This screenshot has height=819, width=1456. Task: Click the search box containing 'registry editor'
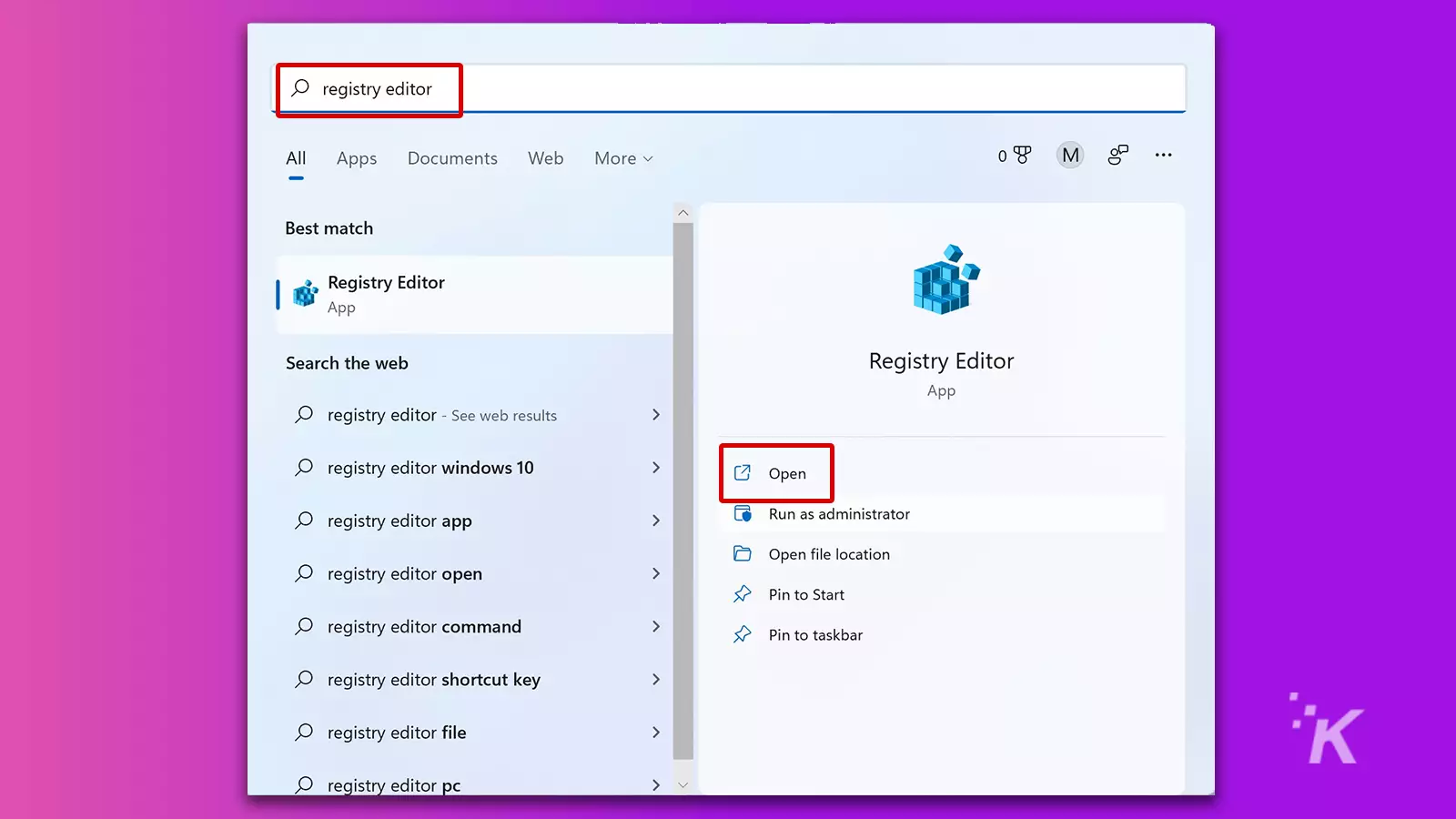(x=730, y=88)
